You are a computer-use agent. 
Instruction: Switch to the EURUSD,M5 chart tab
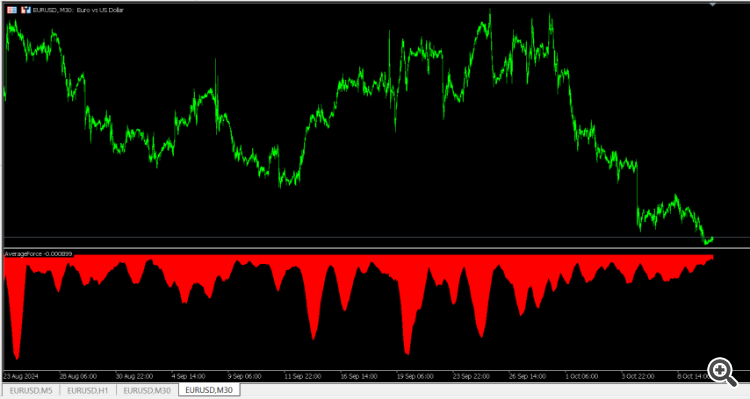pos(31,390)
